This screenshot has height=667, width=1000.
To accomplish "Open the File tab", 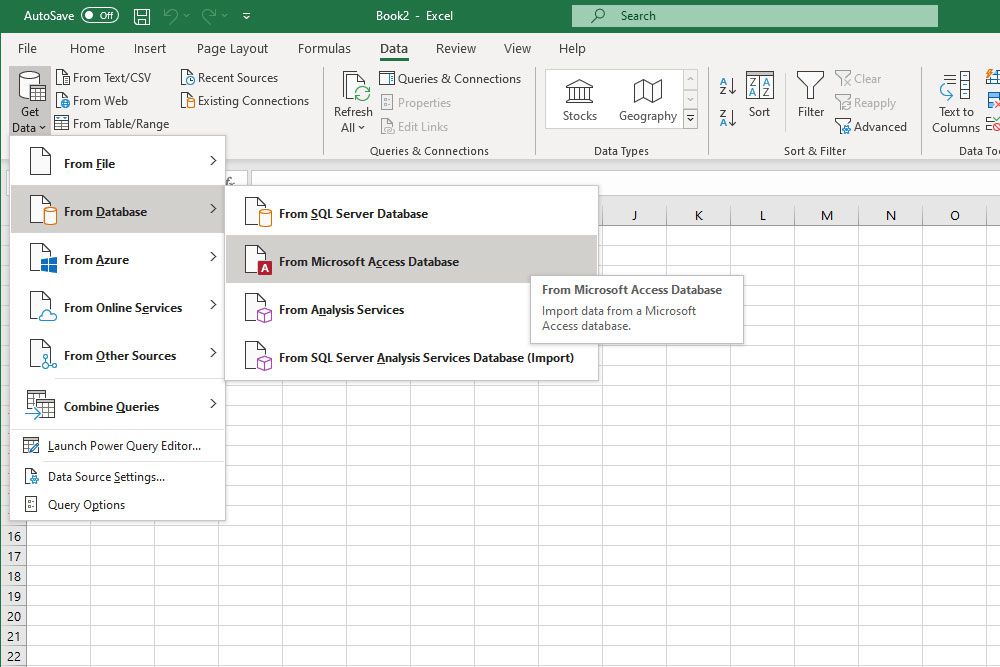I will click(27, 48).
